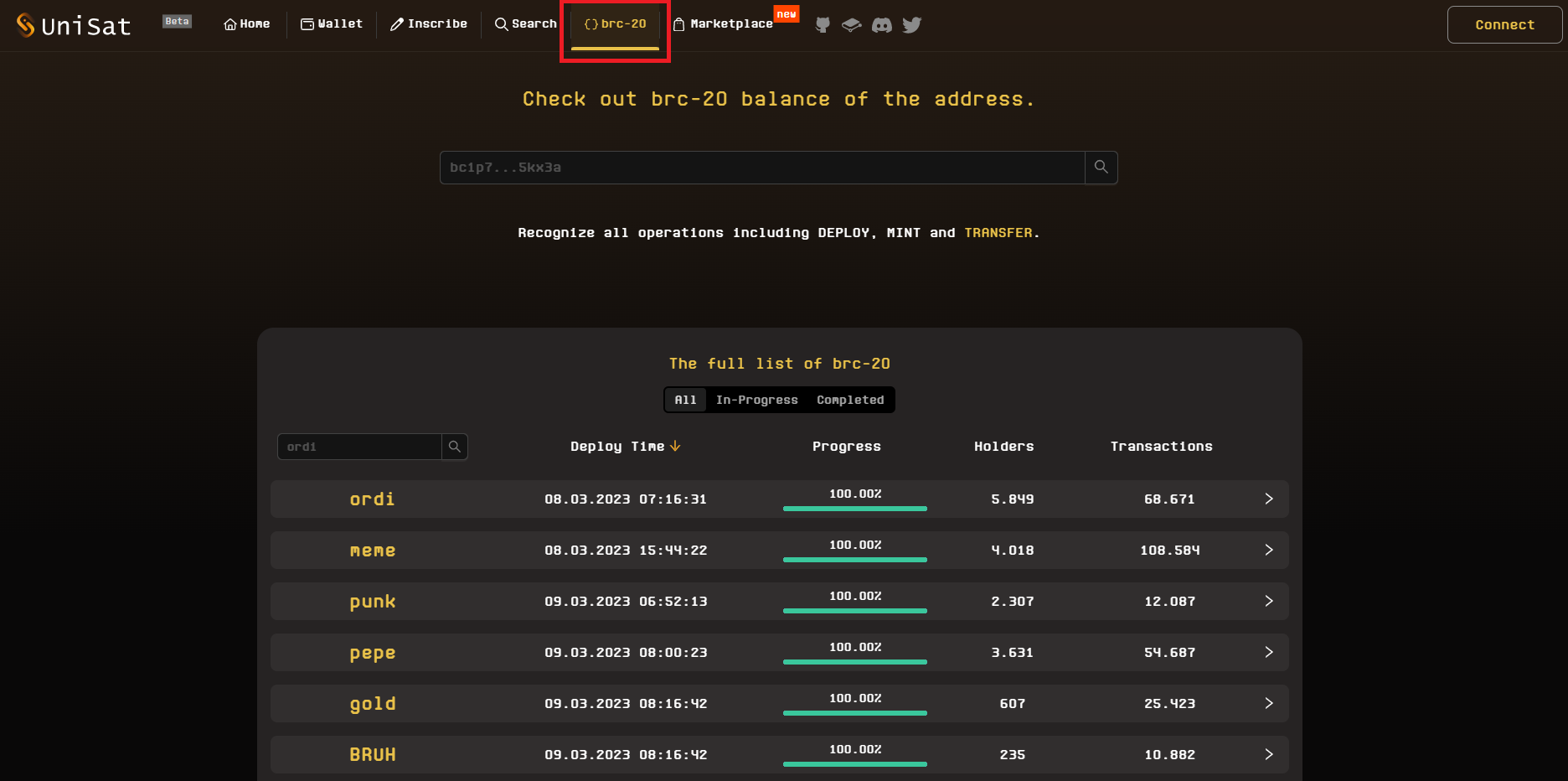
Task: Open the Twitter icon link
Action: (x=912, y=25)
